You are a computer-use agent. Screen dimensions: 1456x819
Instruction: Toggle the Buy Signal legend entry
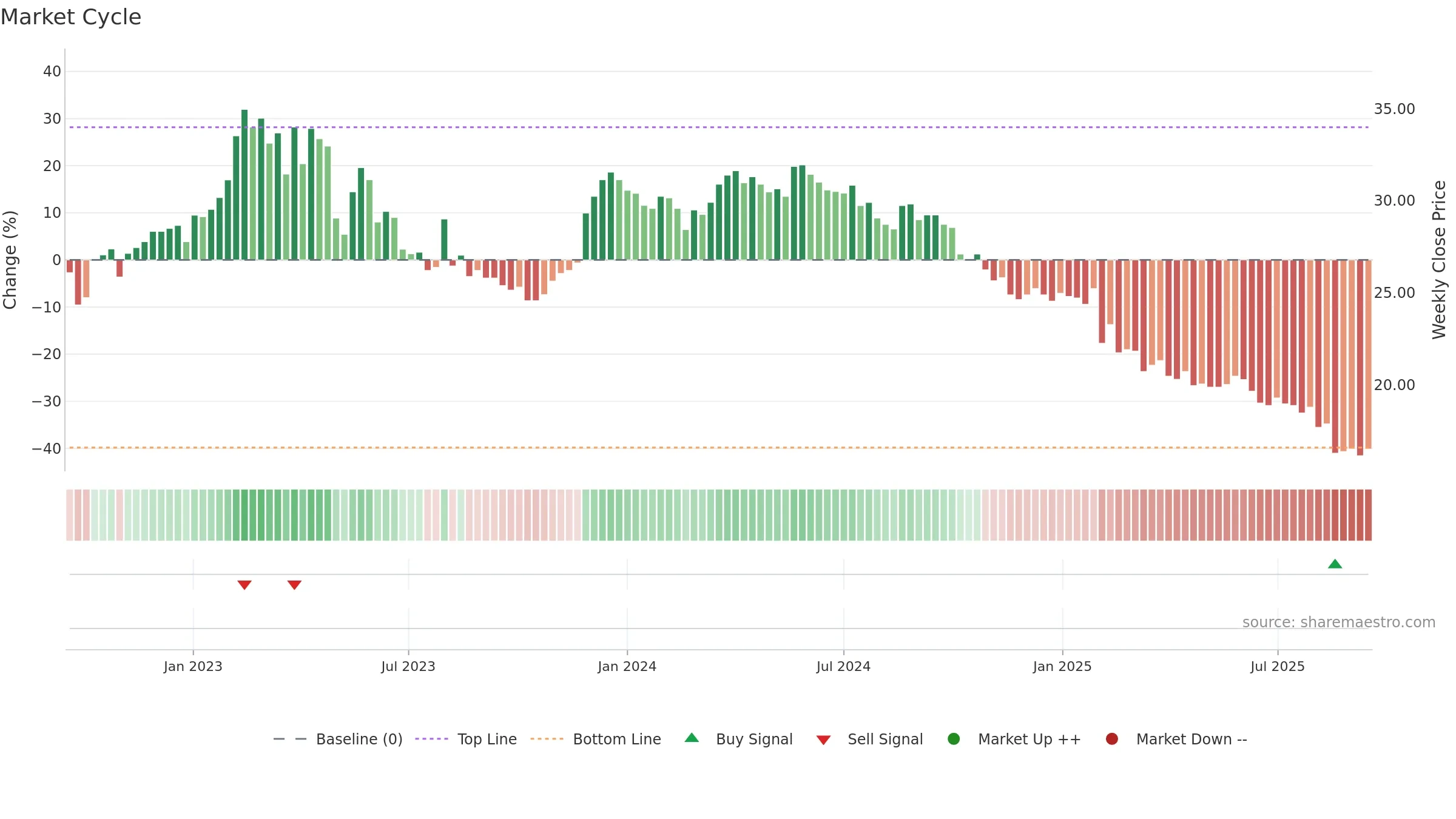738,739
